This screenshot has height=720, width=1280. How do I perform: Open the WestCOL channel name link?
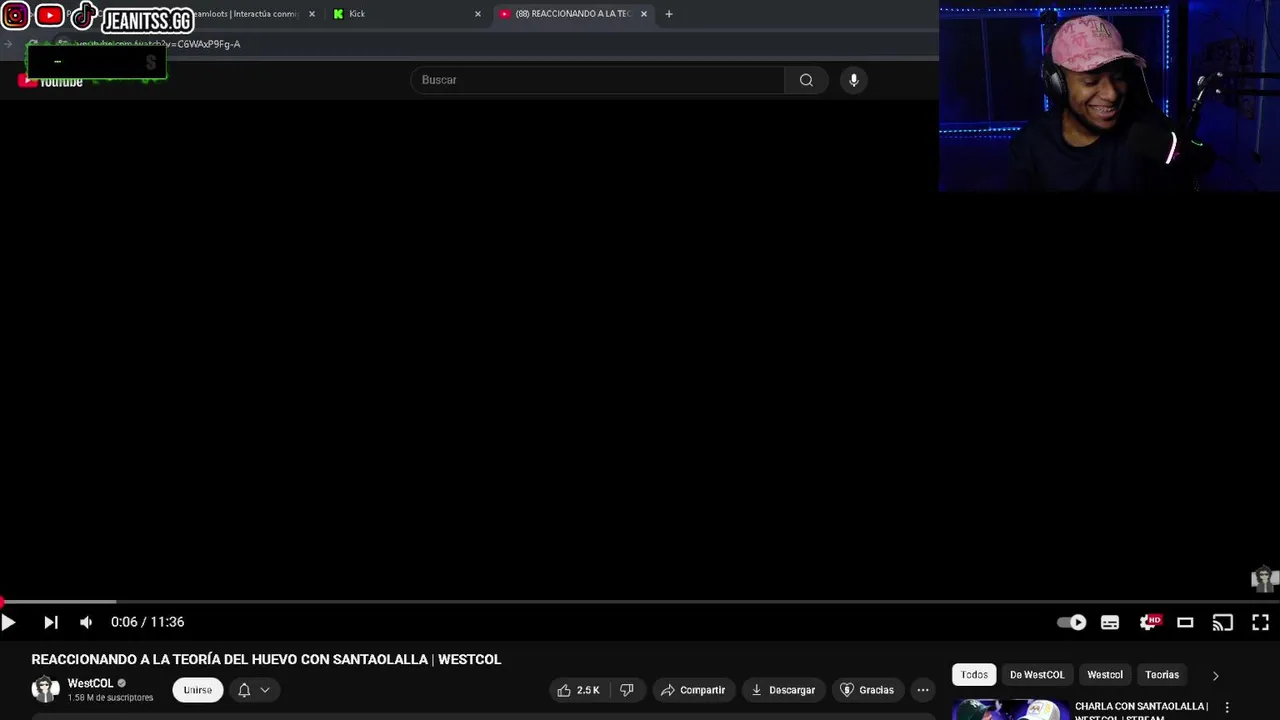point(90,684)
